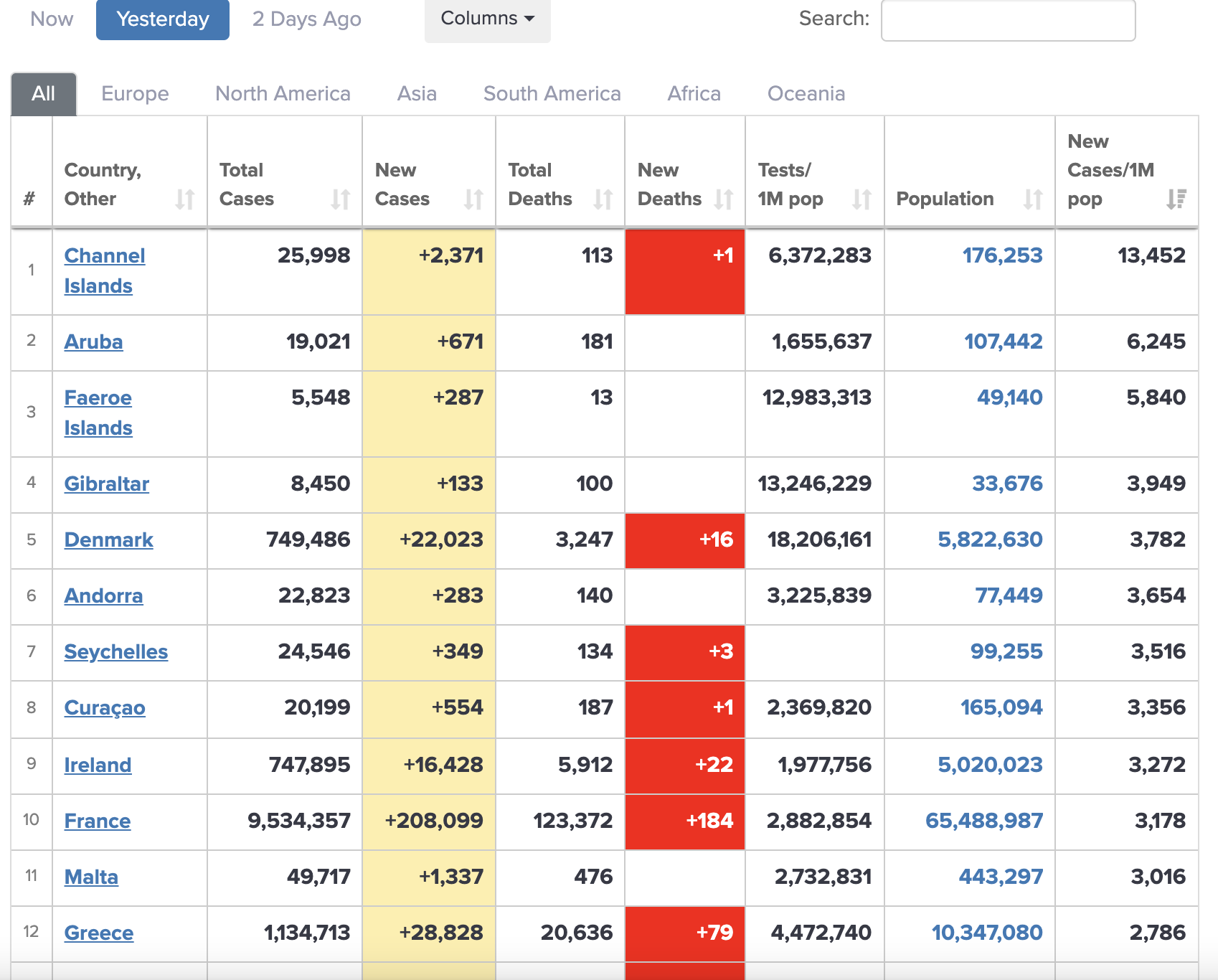The width and height of the screenshot is (1218, 980).
Task: Open the Andorra country link
Action: [x=103, y=595]
